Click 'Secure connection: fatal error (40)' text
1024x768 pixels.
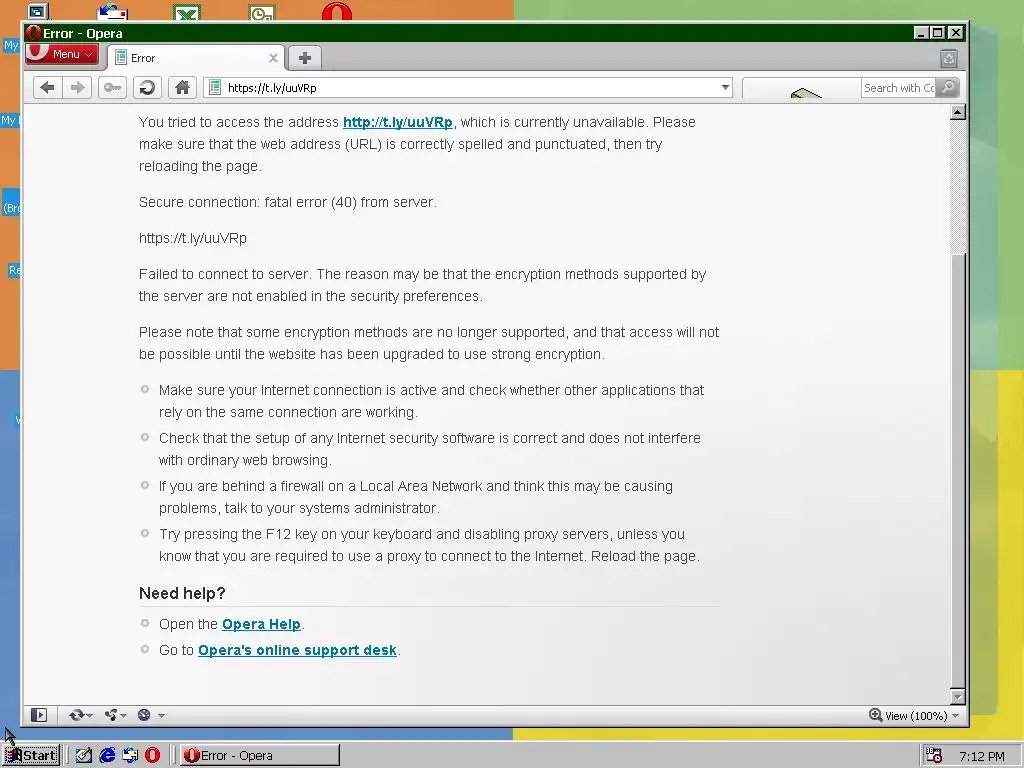click(x=248, y=202)
